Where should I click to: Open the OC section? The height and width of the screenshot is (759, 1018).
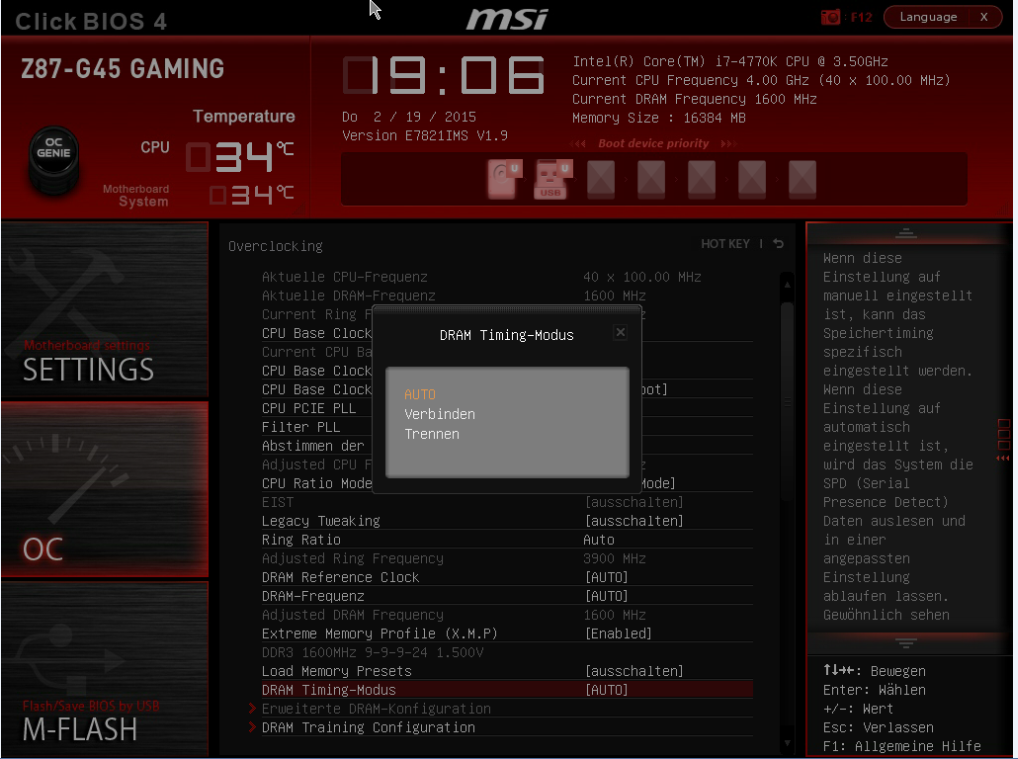[105, 489]
